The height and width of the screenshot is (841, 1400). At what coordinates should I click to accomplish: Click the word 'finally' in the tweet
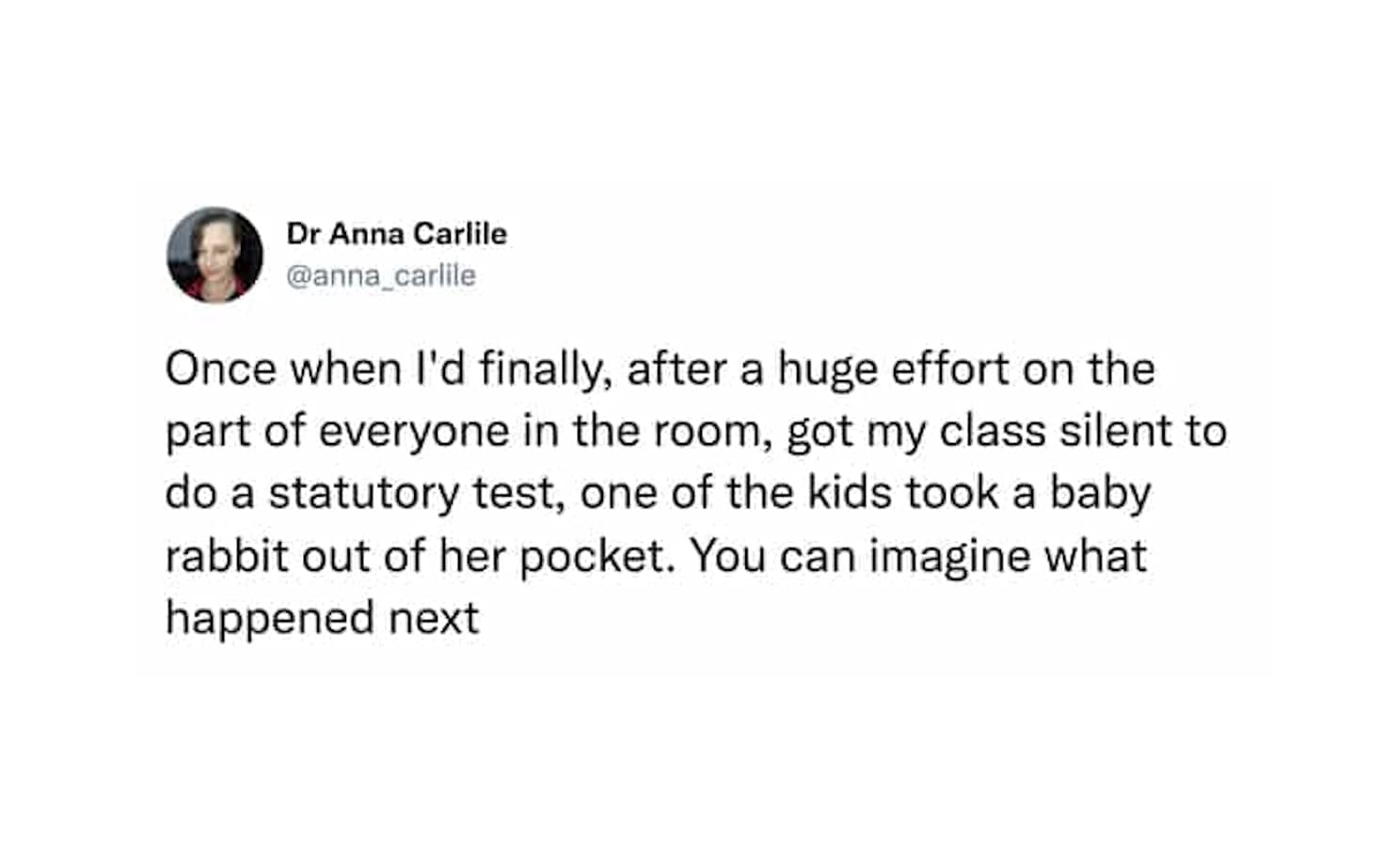(540, 368)
